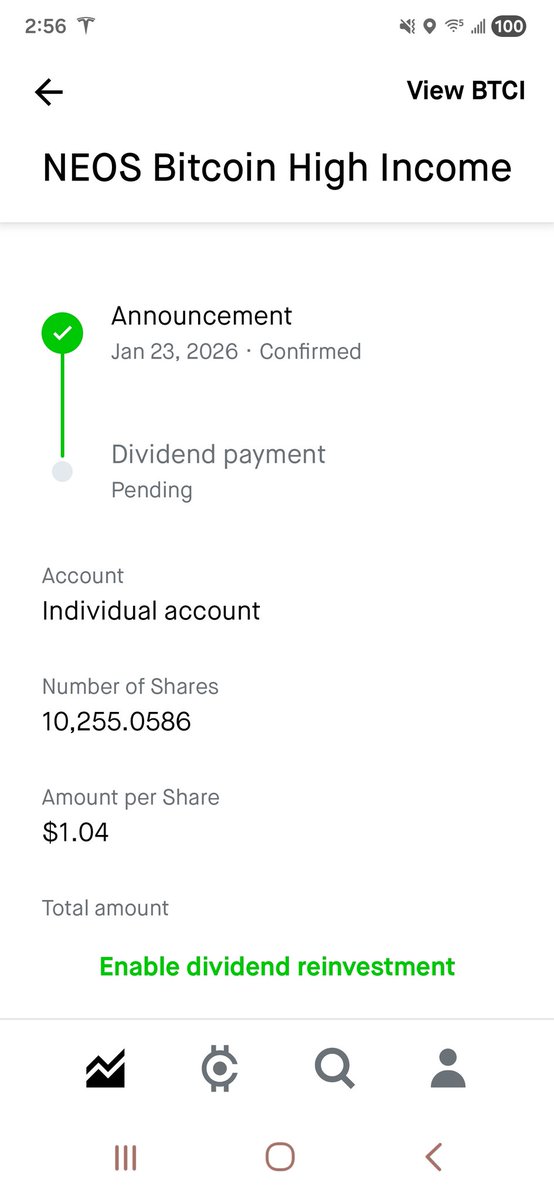554x1200 pixels.
Task: Tap the Android home button icon
Action: point(280,1158)
